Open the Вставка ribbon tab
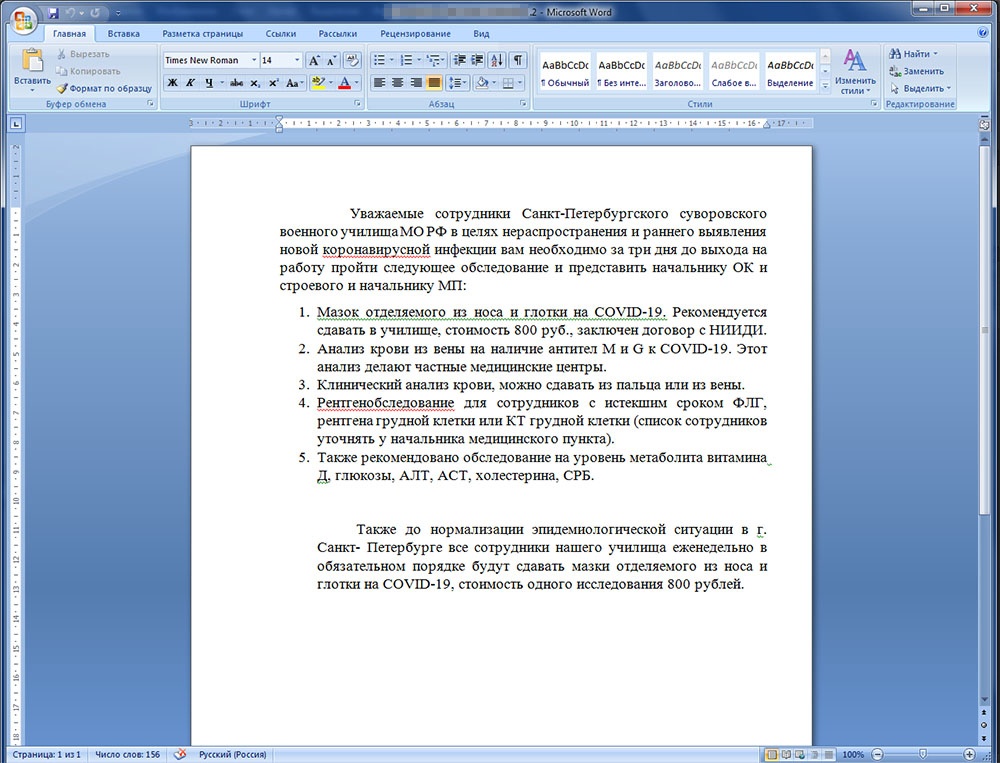This screenshot has width=1000, height=763. (x=123, y=34)
